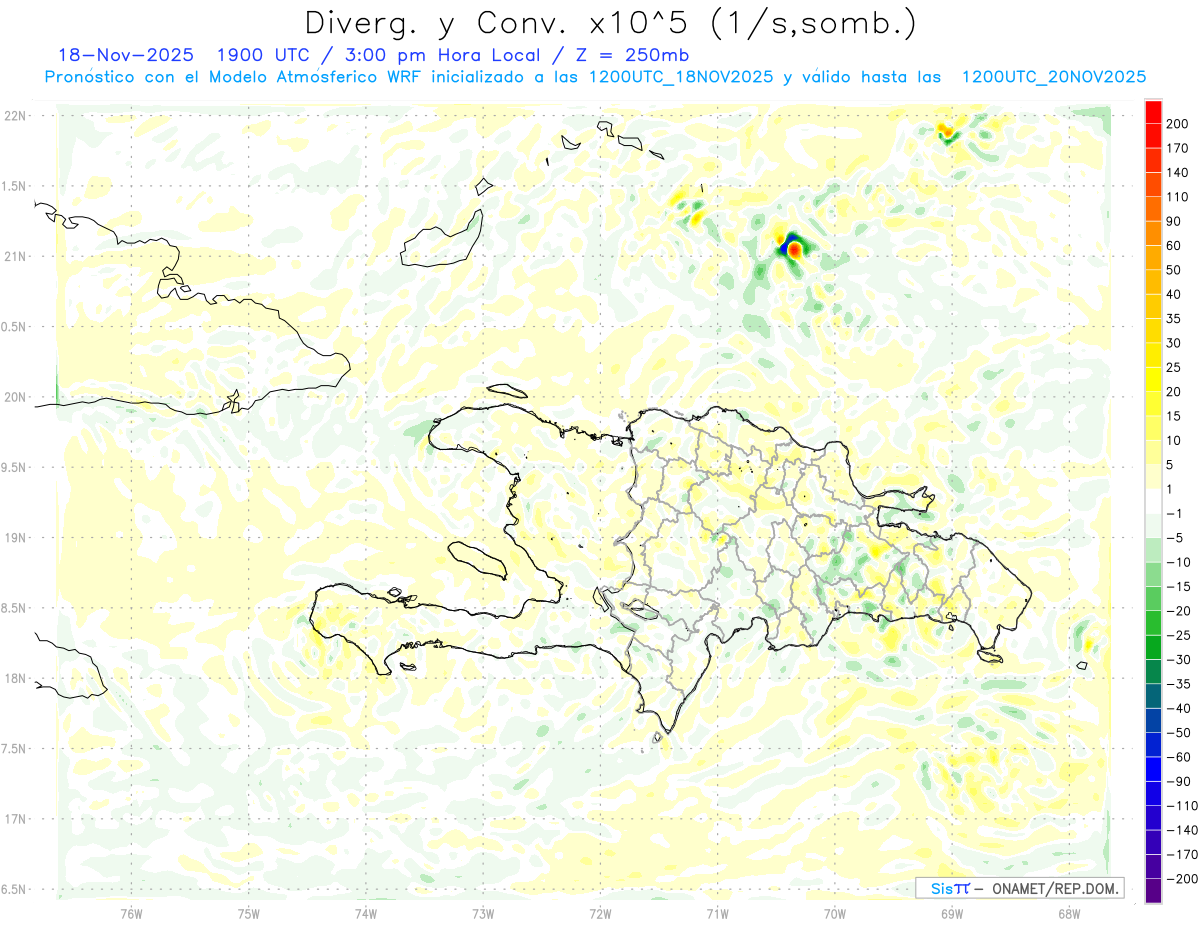Click the "21N" latitude label
Screen dimensions: 1200x927
[x=16, y=257]
